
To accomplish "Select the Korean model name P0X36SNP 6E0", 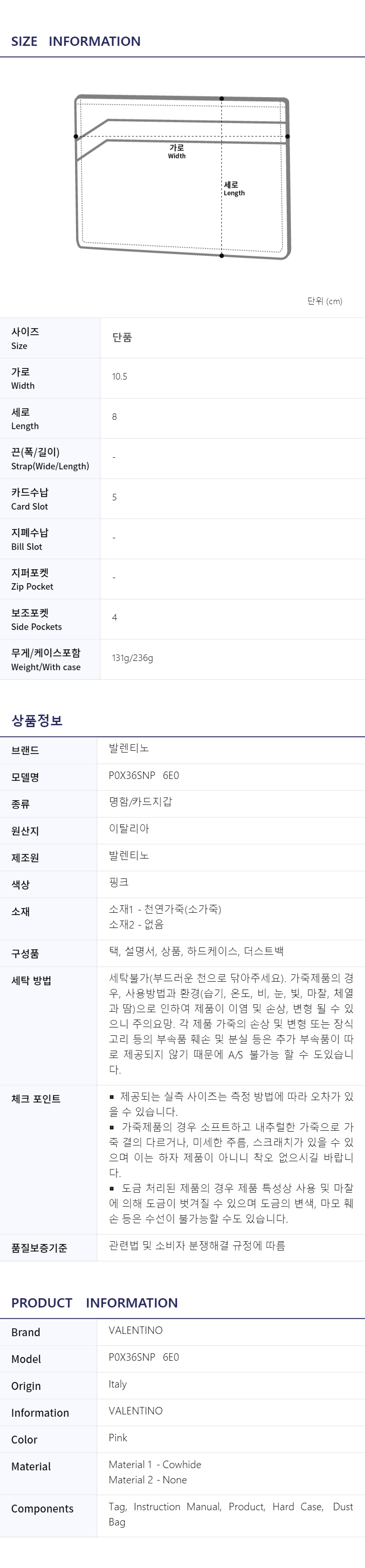I will point(144,776).
